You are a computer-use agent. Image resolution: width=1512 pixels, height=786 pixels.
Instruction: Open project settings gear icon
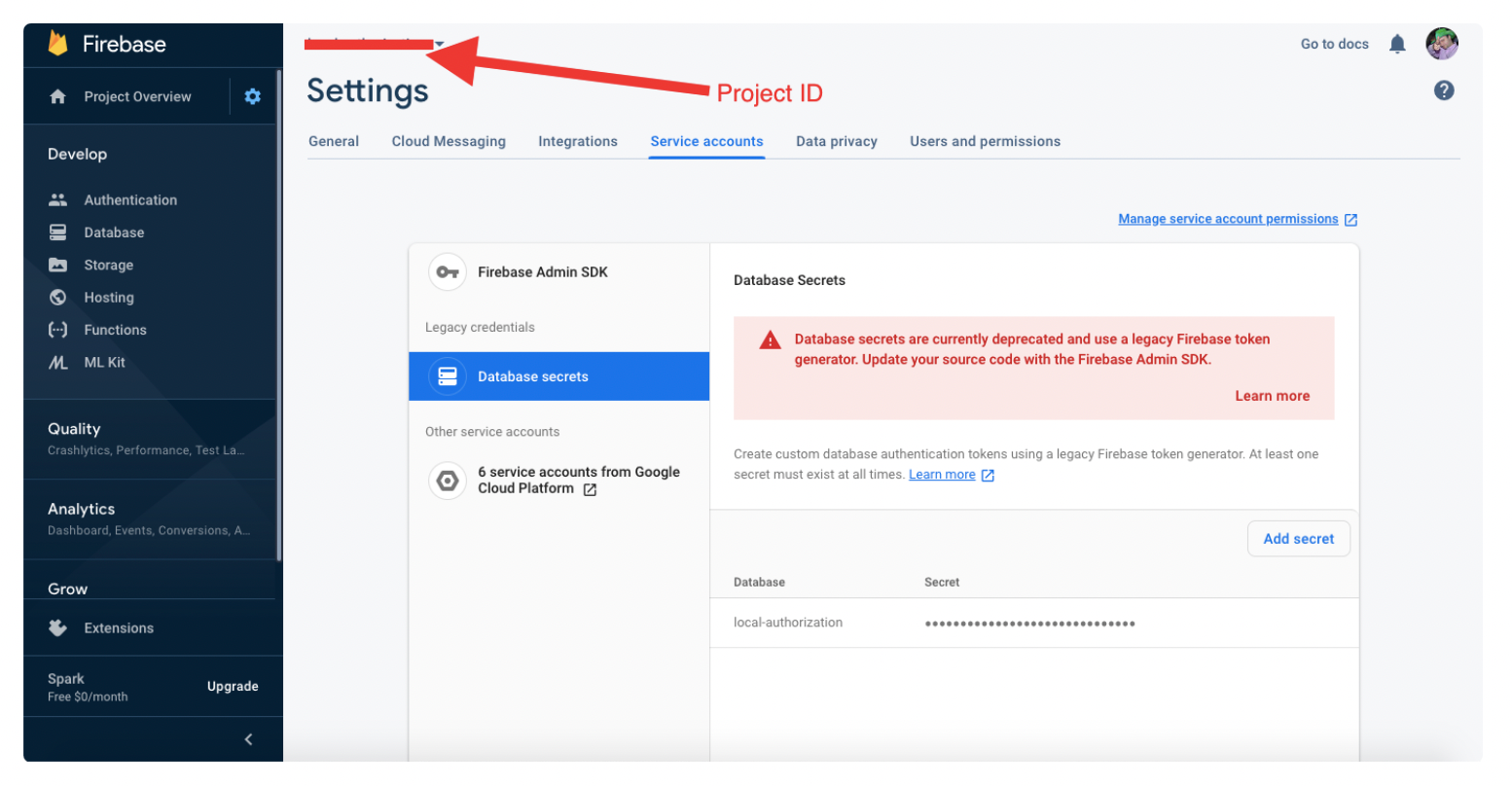(x=253, y=96)
